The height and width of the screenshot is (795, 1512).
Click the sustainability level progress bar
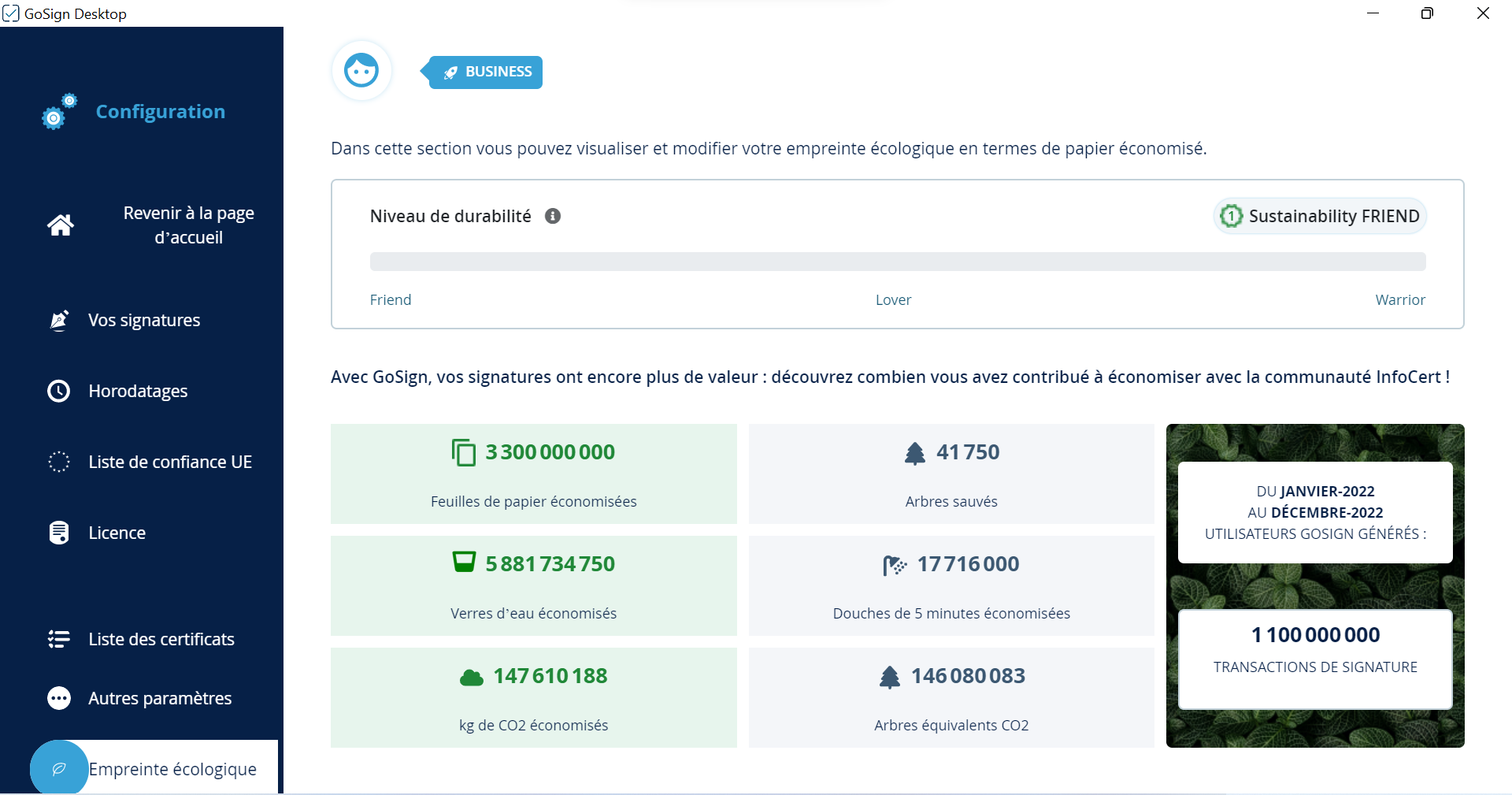click(x=897, y=262)
